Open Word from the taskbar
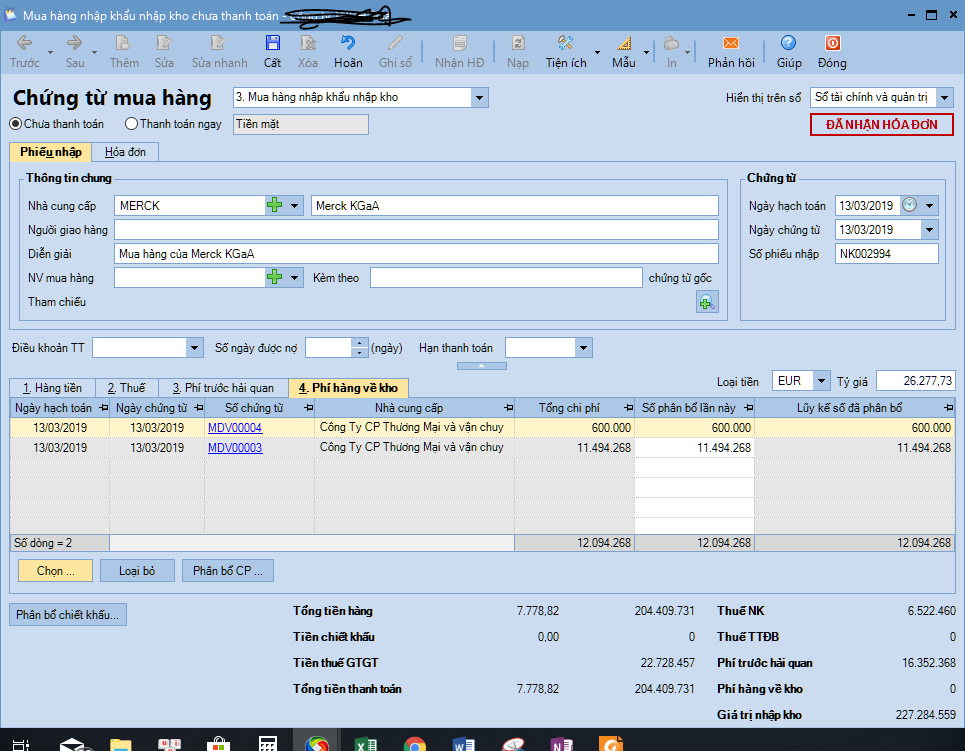Viewport: 965px width, 751px height. (463, 744)
